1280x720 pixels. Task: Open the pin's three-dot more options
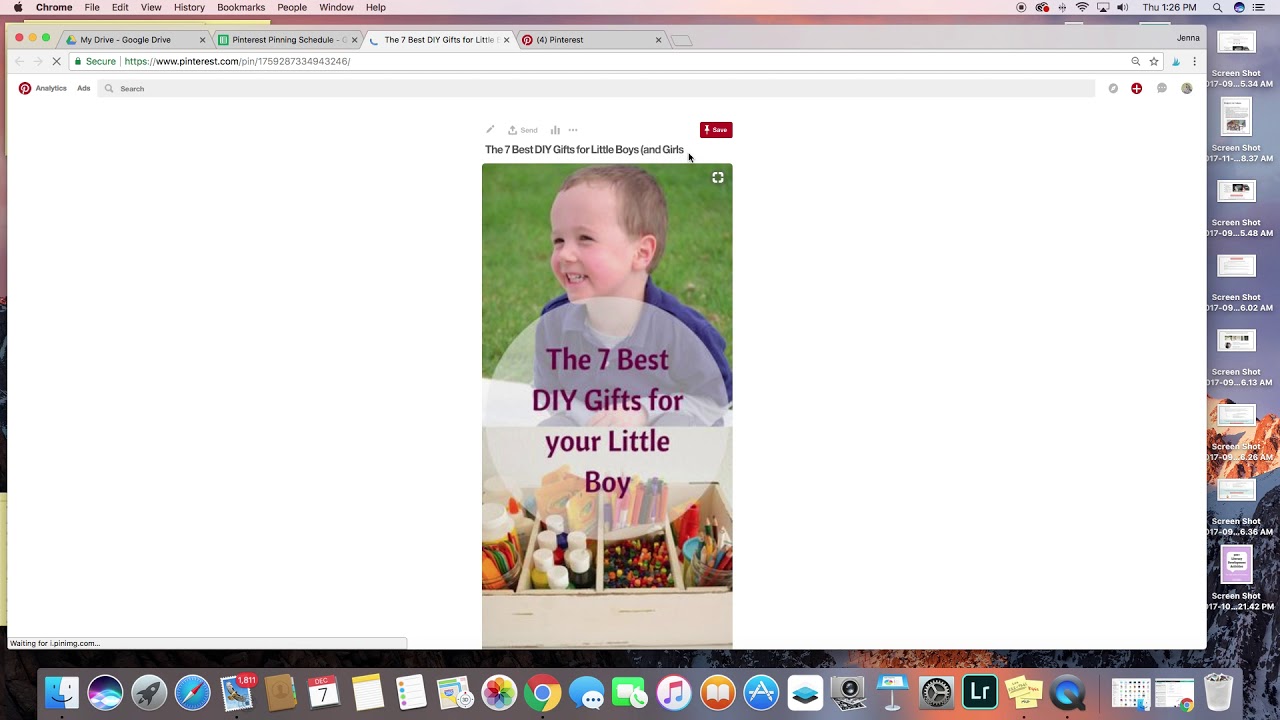(x=573, y=130)
